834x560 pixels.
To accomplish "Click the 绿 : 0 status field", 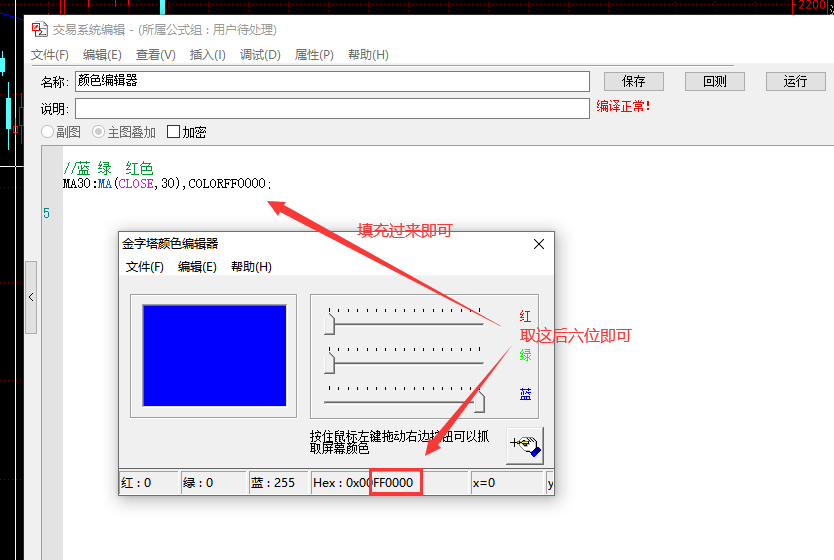I will click(213, 482).
